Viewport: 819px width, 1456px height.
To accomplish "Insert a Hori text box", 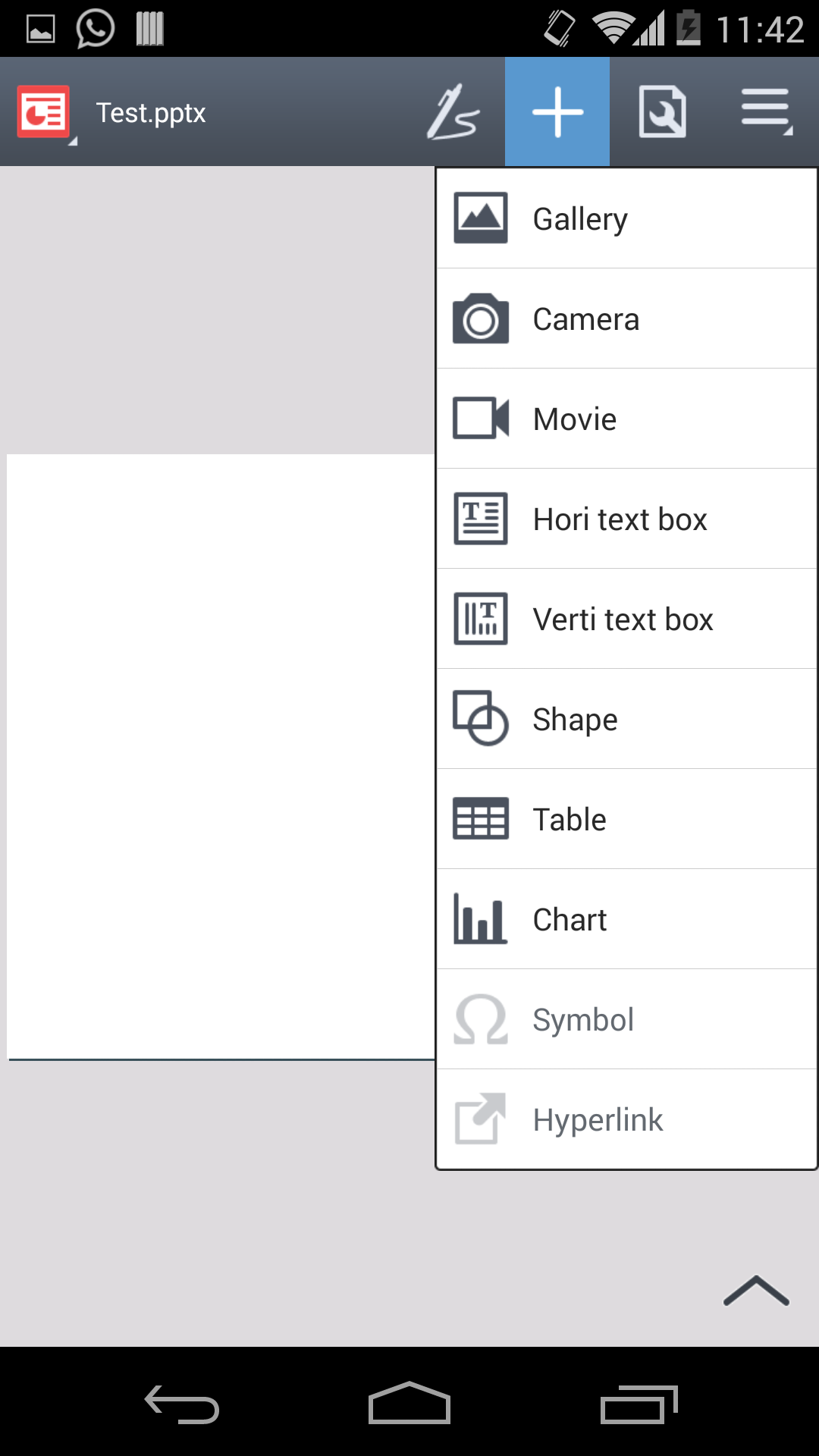I will click(626, 519).
